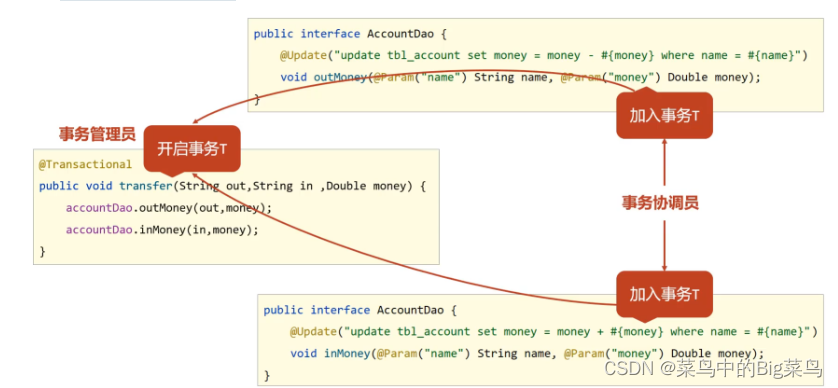This screenshot has height=388, width=838.
Task: Select the 'public void transfer' method signature line
Action: point(232,186)
